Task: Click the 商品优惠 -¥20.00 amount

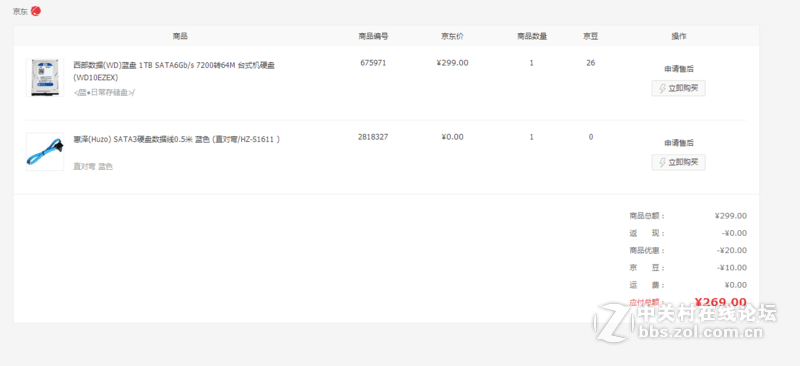Action: [732, 251]
